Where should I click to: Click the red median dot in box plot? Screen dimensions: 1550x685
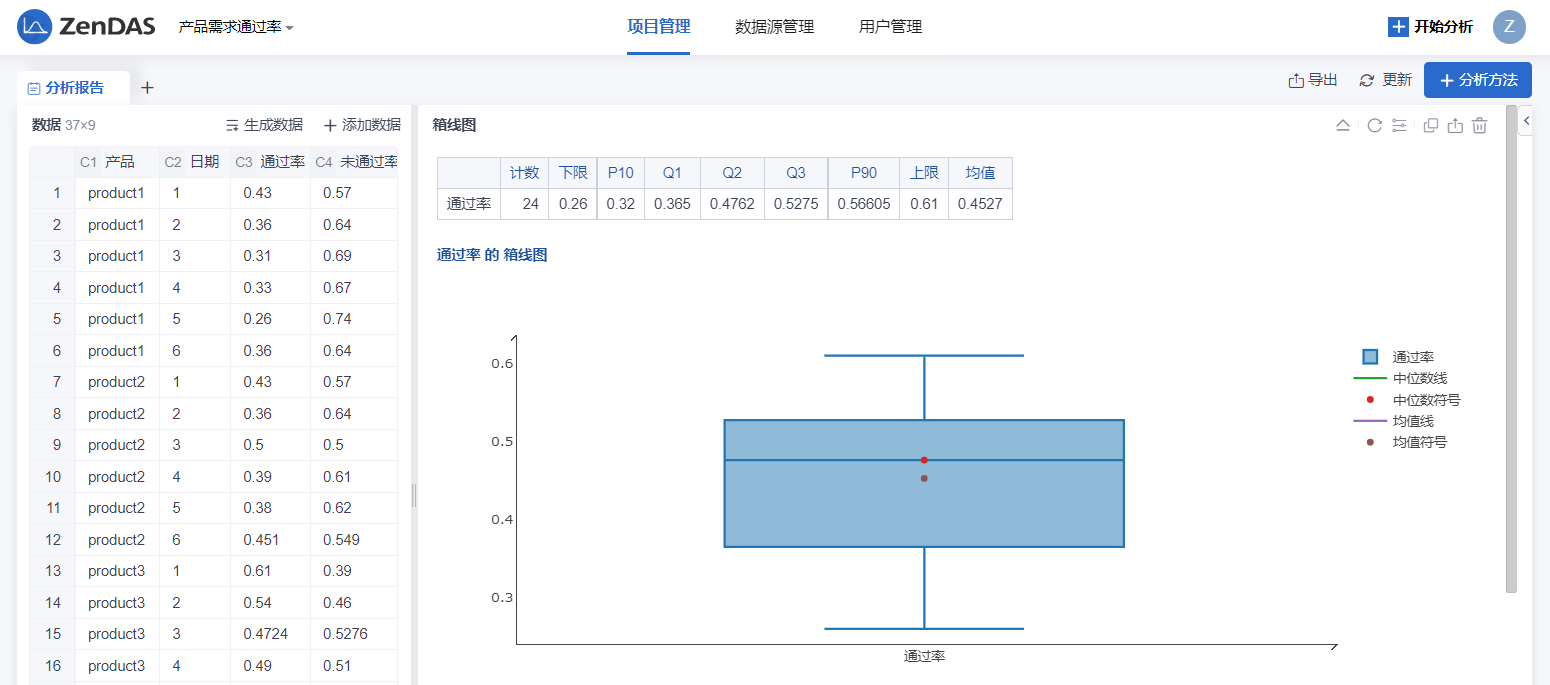[924, 460]
